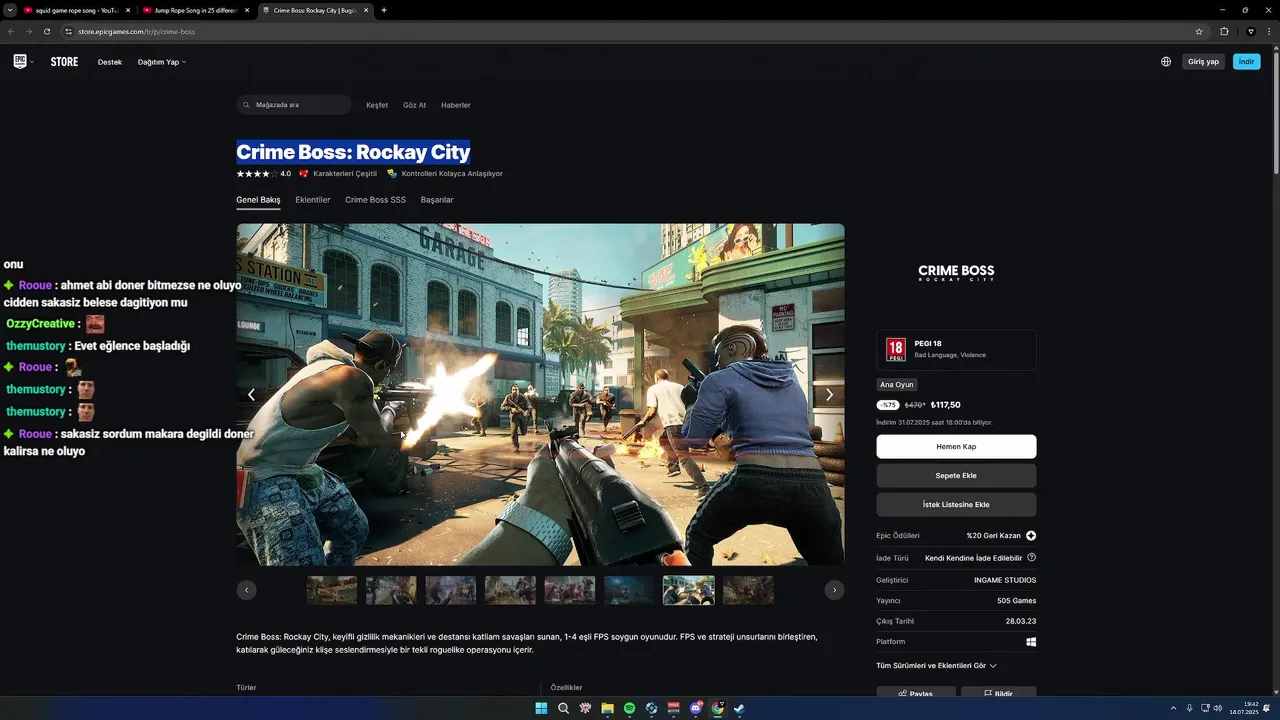
Task: Open the Haberler store menu
Action: [456, 105]
